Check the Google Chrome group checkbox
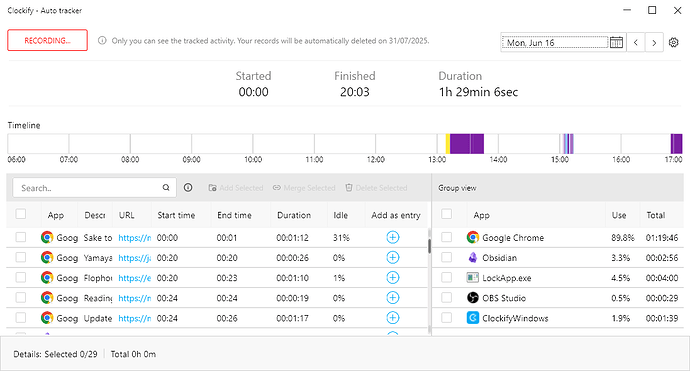 (x=446, y=237)
